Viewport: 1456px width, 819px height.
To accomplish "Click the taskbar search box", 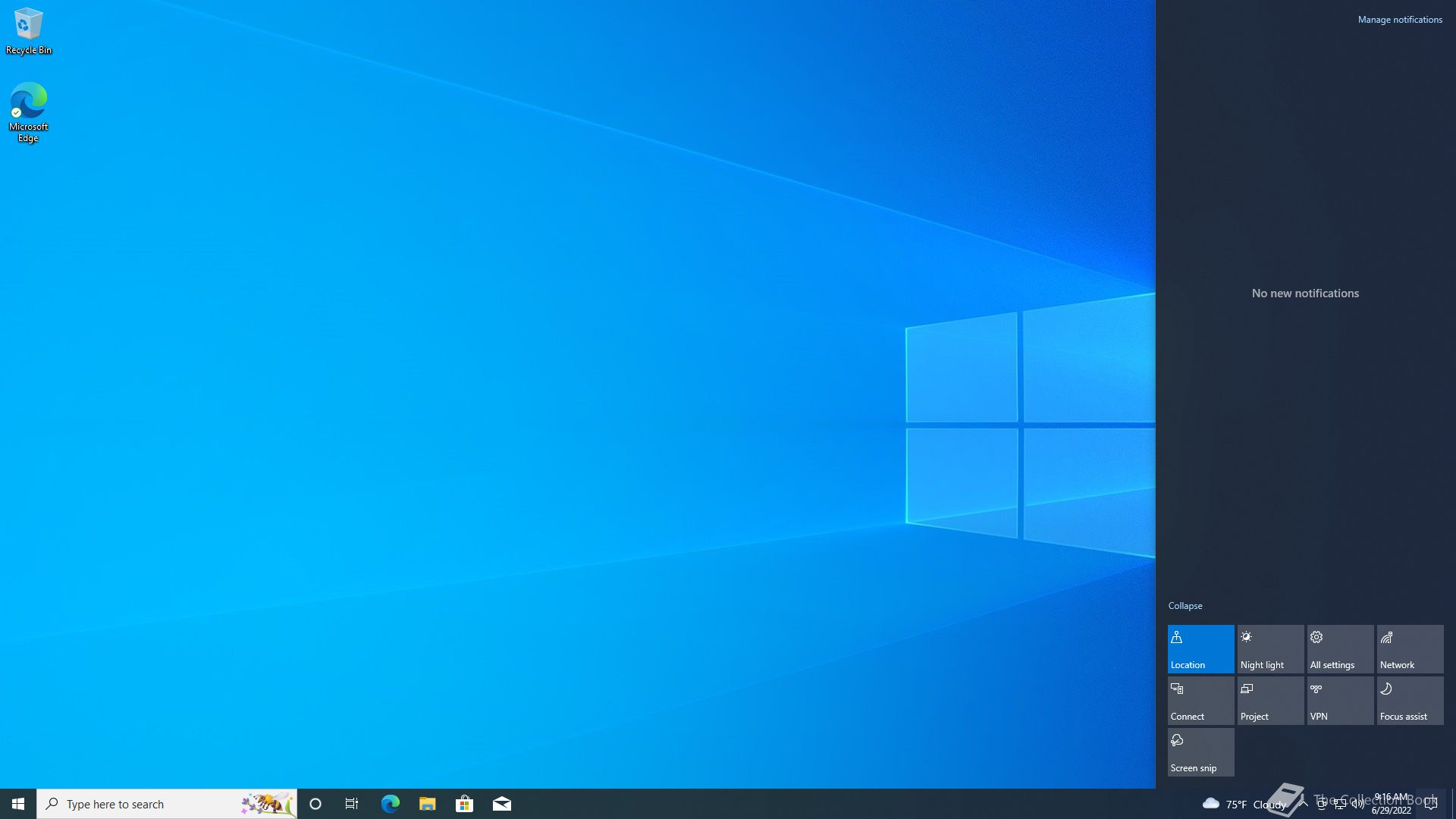I will tap(152, 804).
